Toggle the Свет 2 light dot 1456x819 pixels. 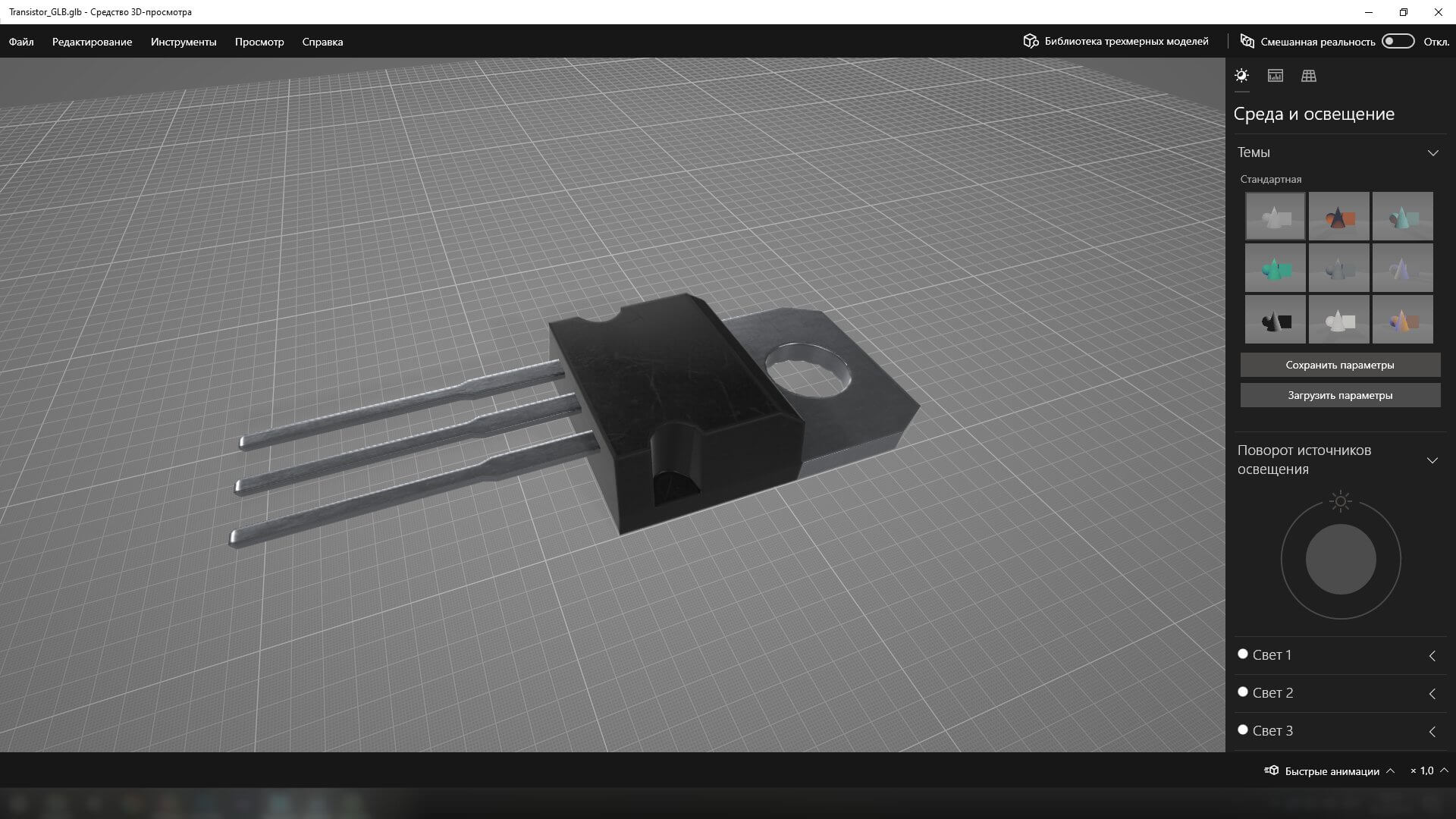click(1243, 692)
